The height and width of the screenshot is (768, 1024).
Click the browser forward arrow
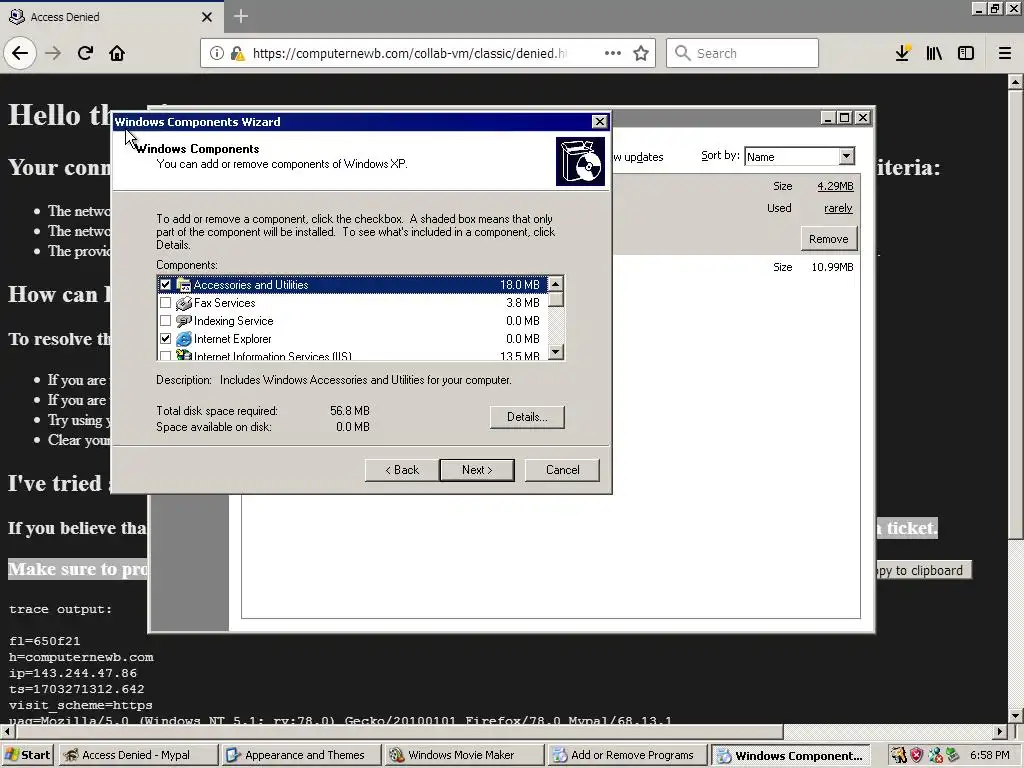click(x=53, y=53)
